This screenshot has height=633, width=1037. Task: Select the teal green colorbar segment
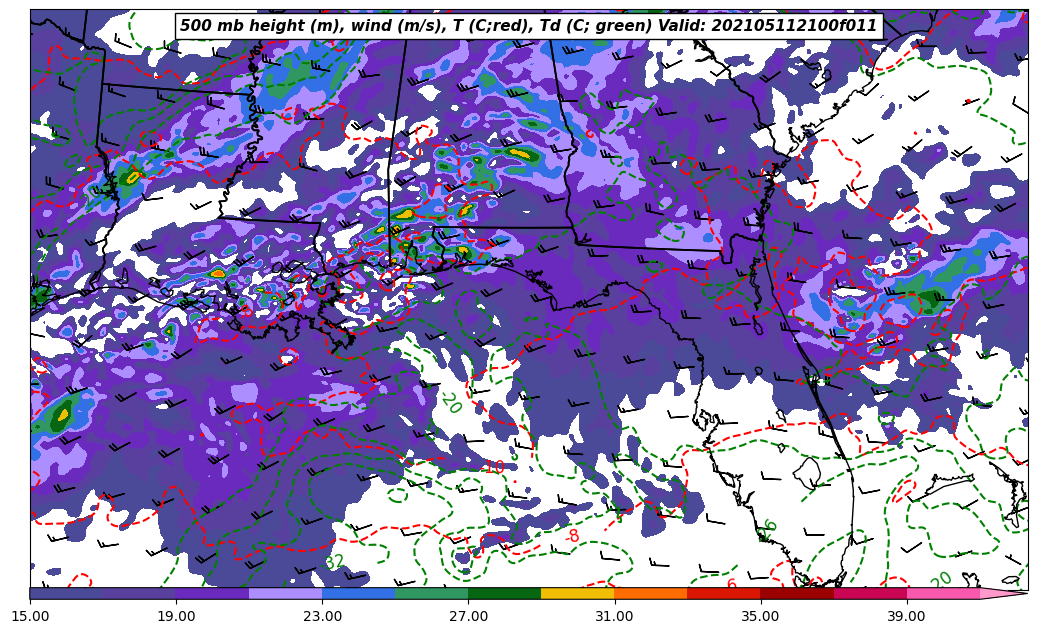432,593
